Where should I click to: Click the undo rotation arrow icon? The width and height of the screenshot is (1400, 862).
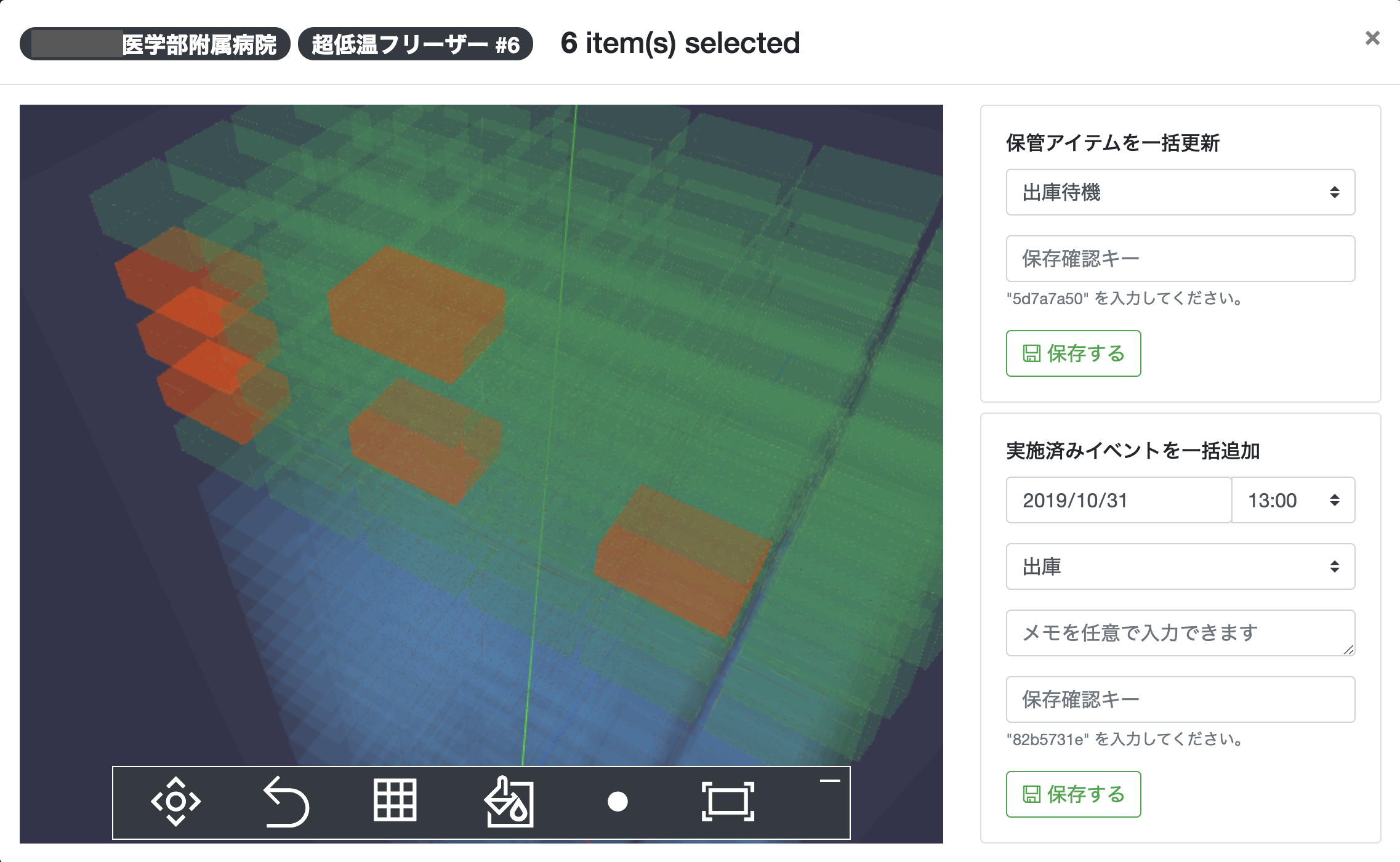click(286, 802)
